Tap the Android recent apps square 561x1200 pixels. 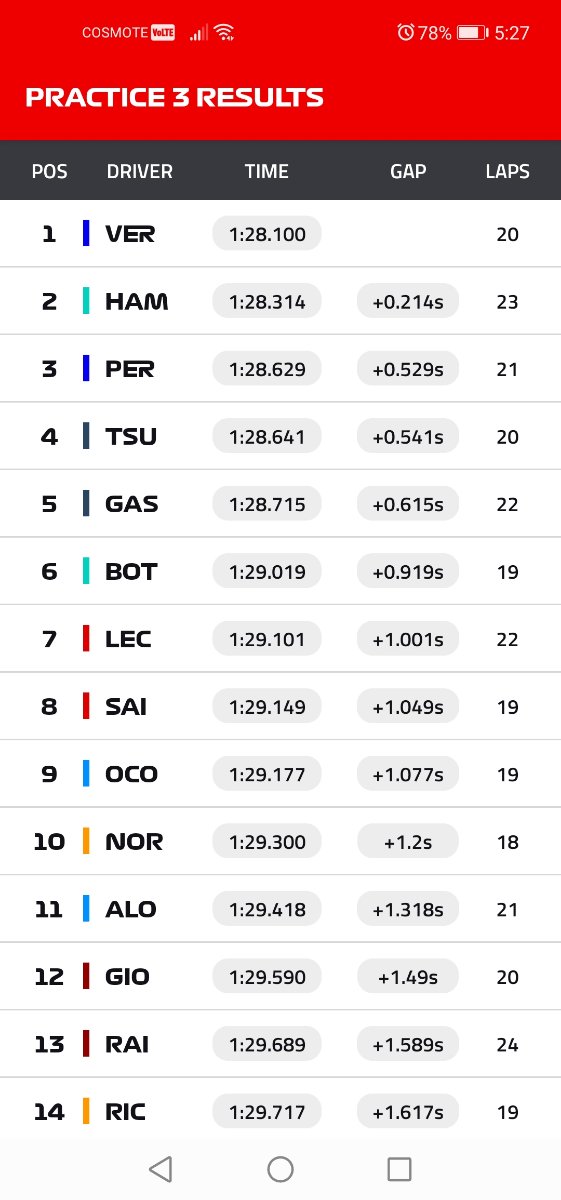coord(400,1169)
